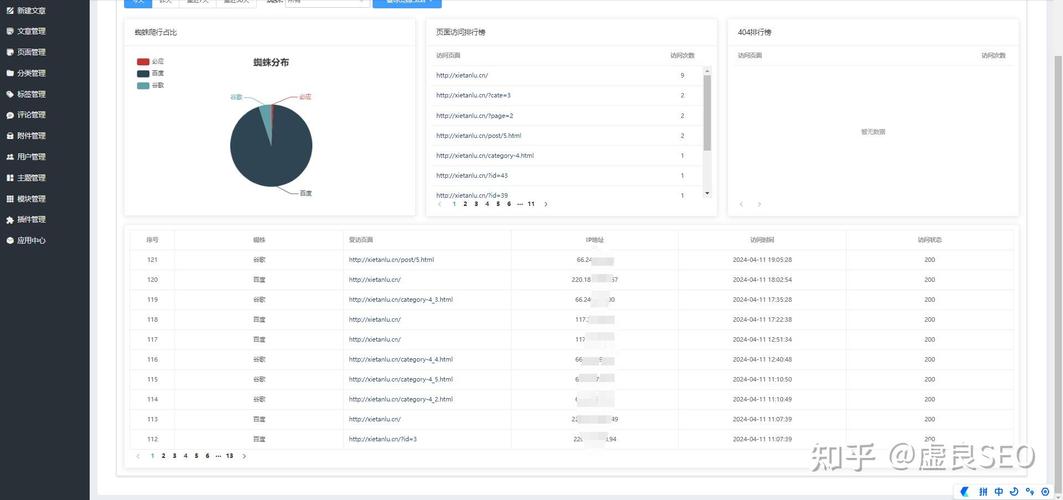Click the 标签管理 tag icon
Image resolution: width=1063 pixels, height=500 pixels.
[x=10, y=94]
